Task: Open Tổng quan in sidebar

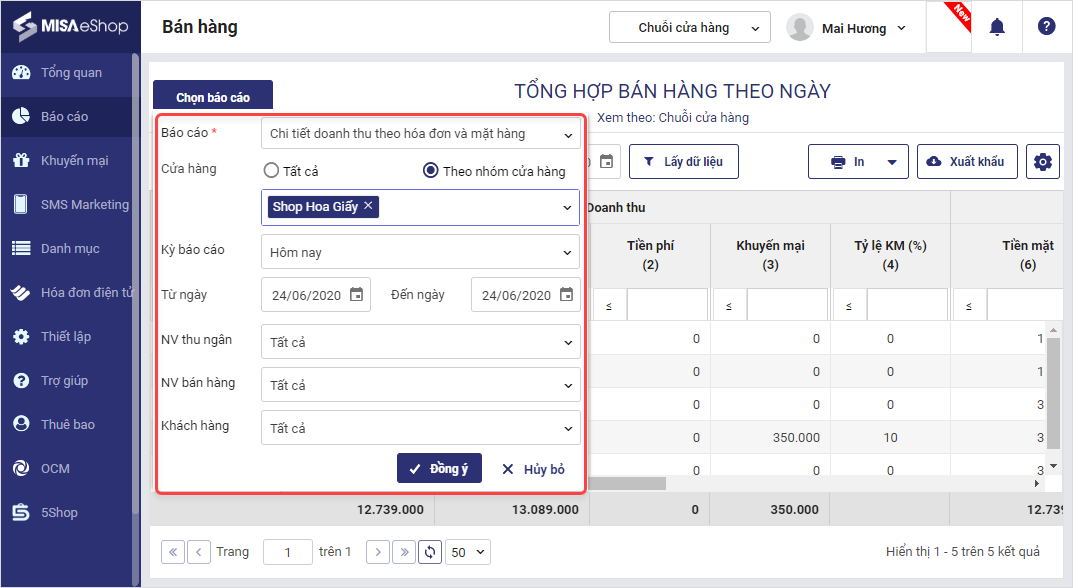Action: [x=68, y=73]
